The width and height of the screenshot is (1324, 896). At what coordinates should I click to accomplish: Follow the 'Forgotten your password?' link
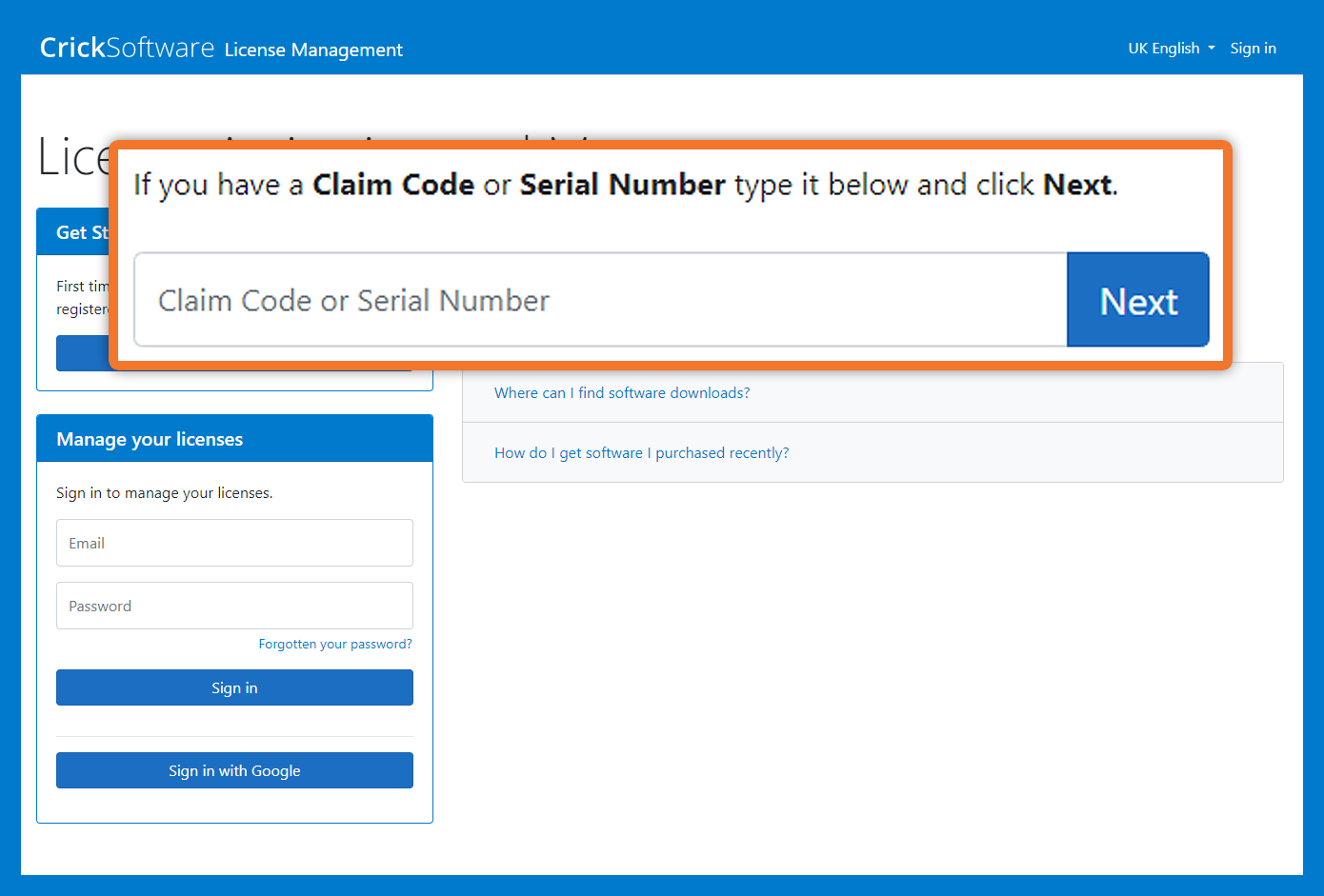[335, 645]
